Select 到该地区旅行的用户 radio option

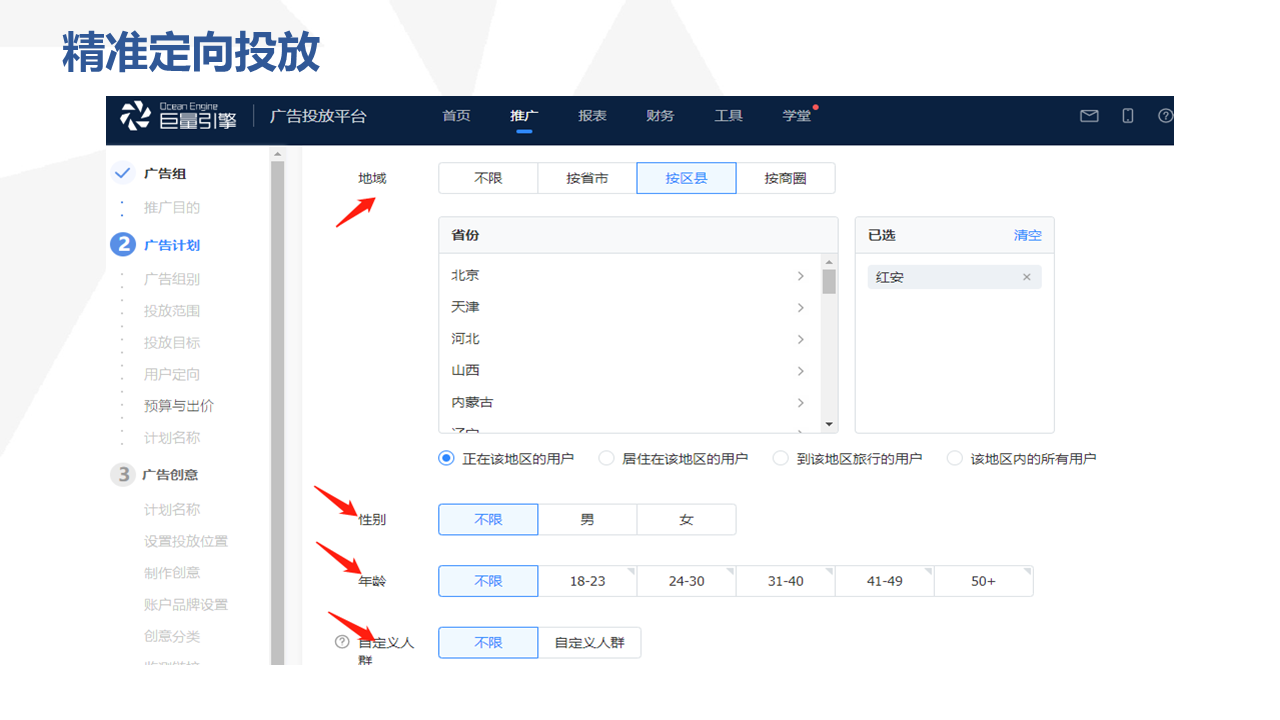click(781, 458)
